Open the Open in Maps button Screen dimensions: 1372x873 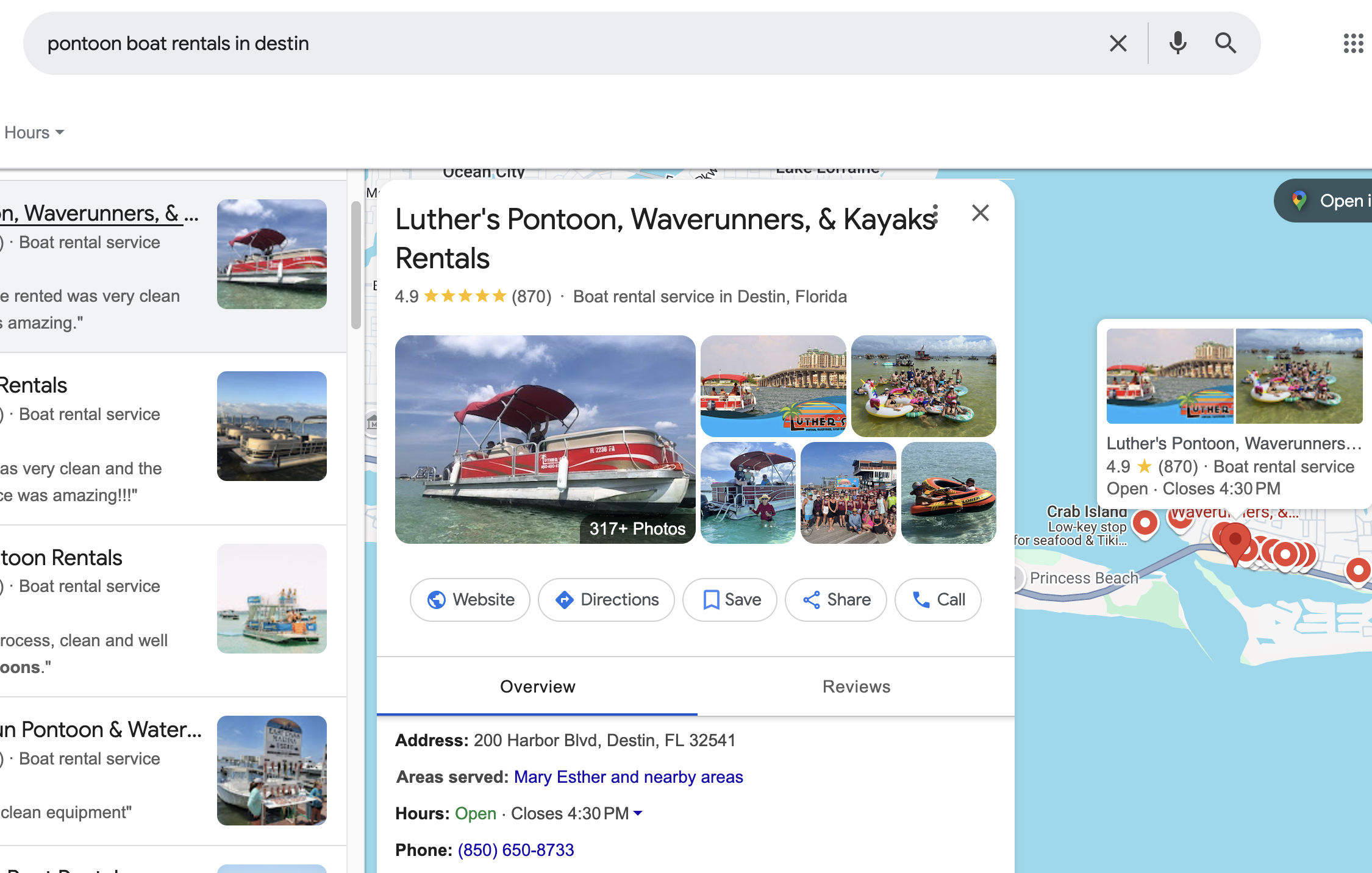pyautogui.click(x=1323, y=201)
